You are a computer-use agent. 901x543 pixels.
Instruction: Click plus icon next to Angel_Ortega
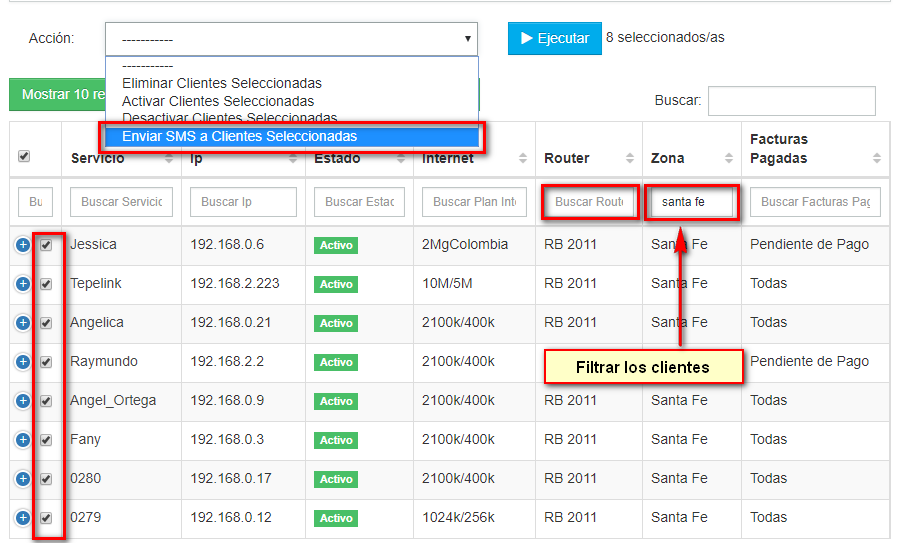[23, 401]
